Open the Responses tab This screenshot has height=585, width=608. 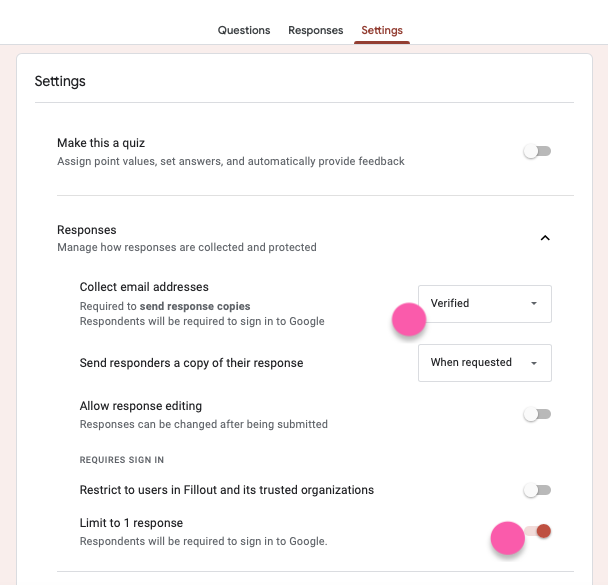coord(316,30)
